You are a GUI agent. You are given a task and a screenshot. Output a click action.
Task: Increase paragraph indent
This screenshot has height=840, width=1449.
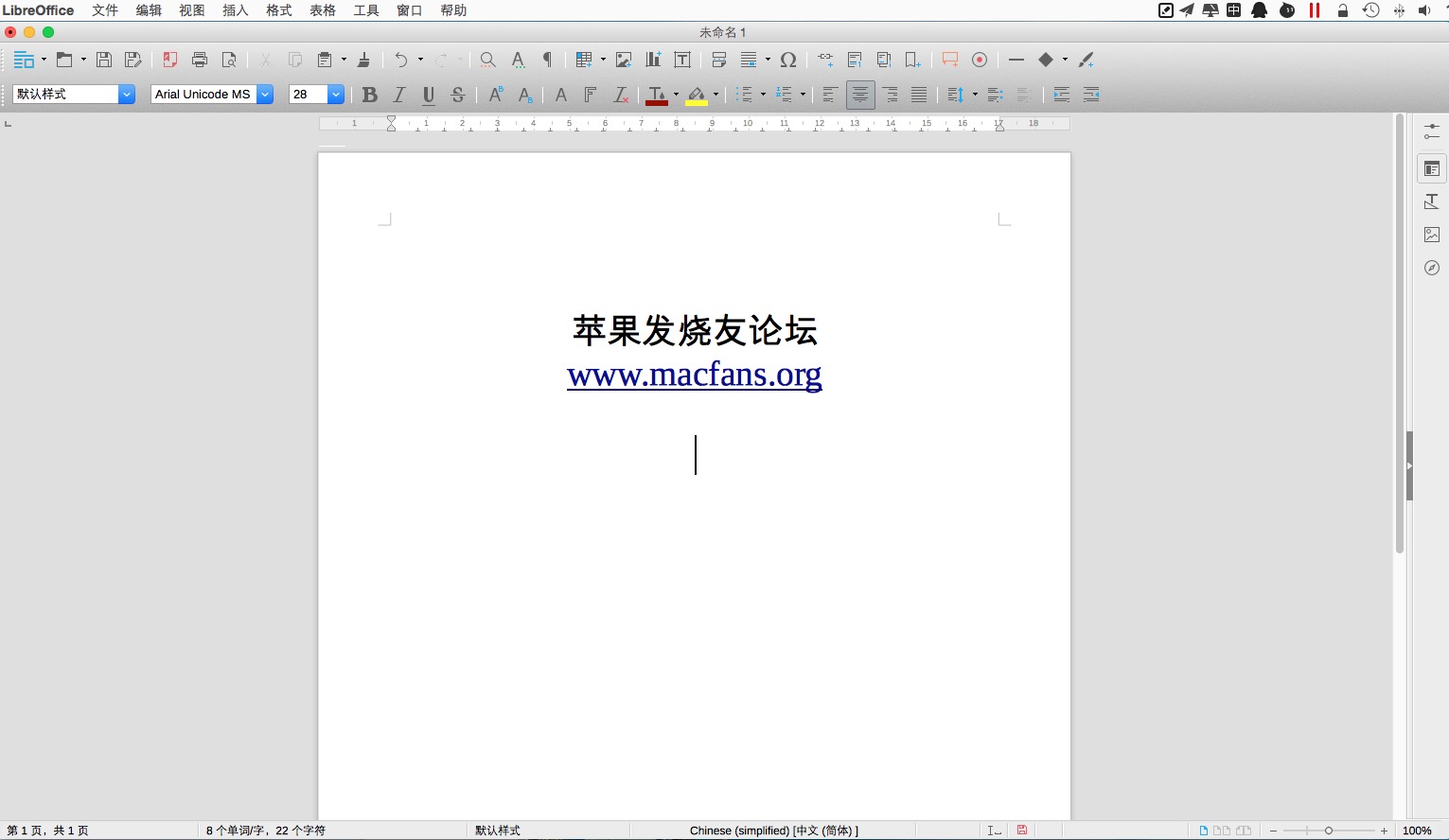coord(1062,94)
